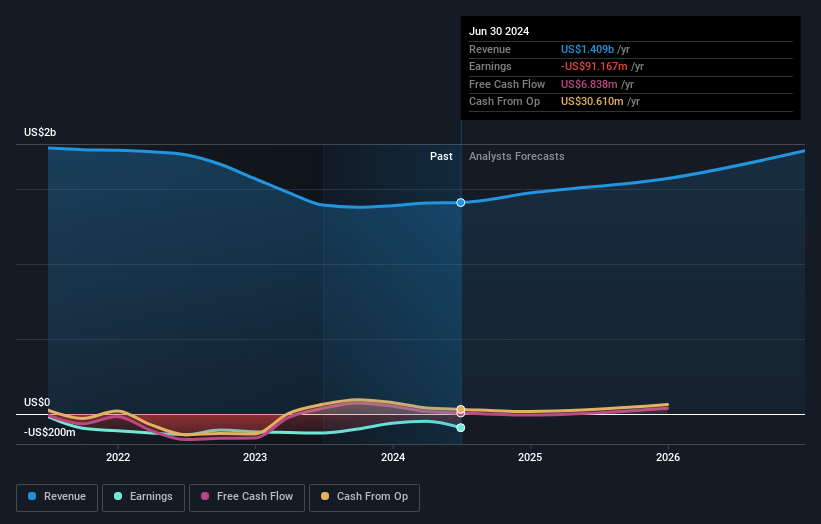
Task: Toggle the Revenue legend button
Action: 57,497
